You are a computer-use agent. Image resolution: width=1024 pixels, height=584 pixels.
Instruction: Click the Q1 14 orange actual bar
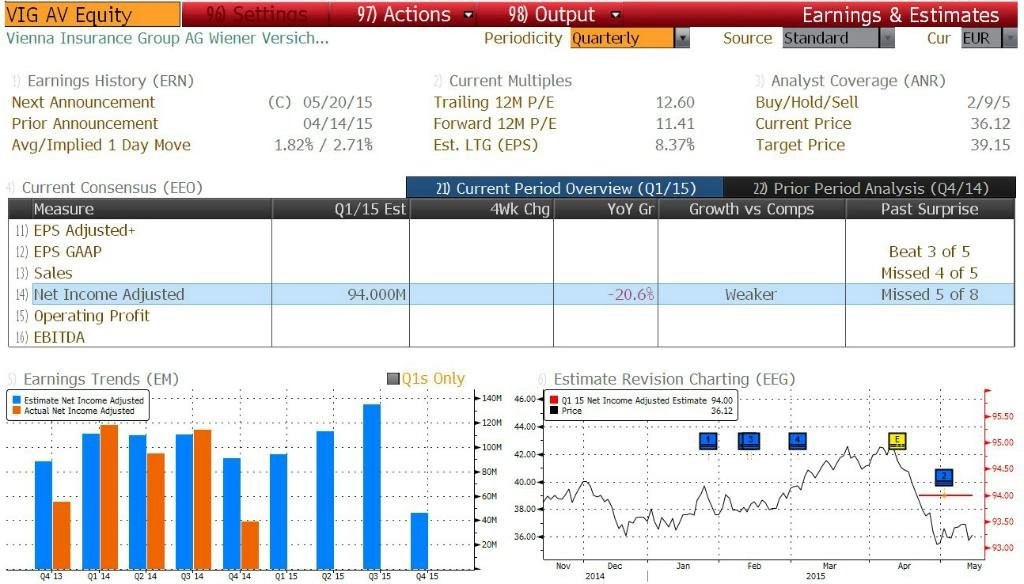coord(108,496)
